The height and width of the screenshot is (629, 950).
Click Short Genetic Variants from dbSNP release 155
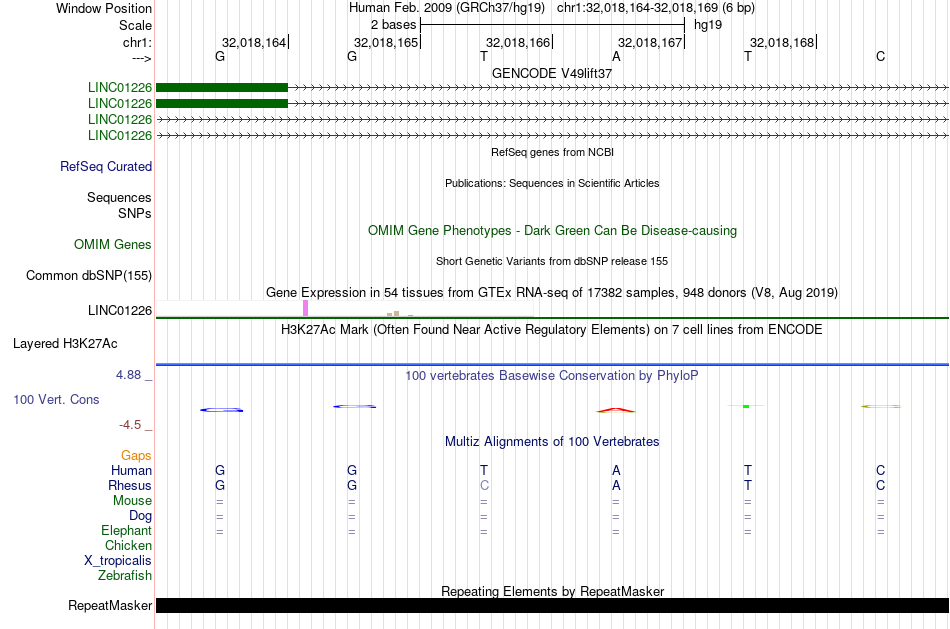click(x=552, y=261)
